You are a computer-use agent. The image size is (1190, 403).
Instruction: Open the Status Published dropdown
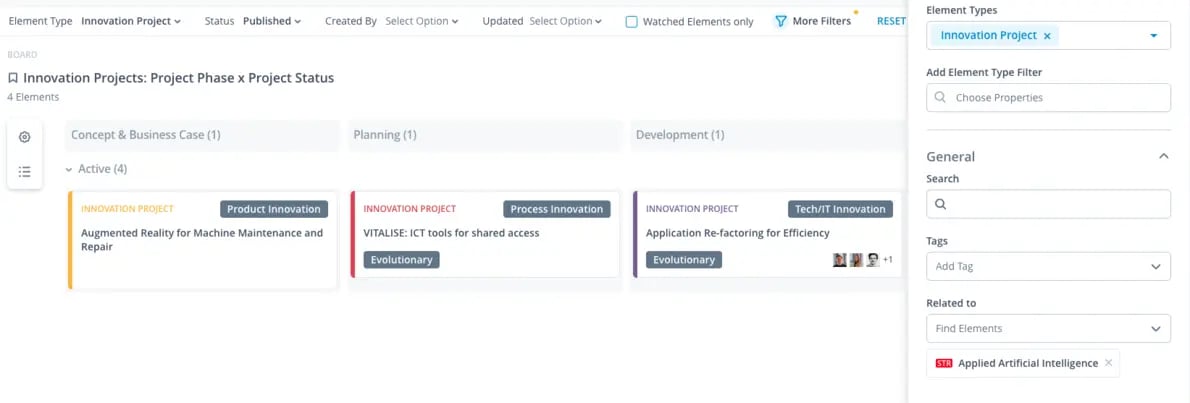click(272, 21)
